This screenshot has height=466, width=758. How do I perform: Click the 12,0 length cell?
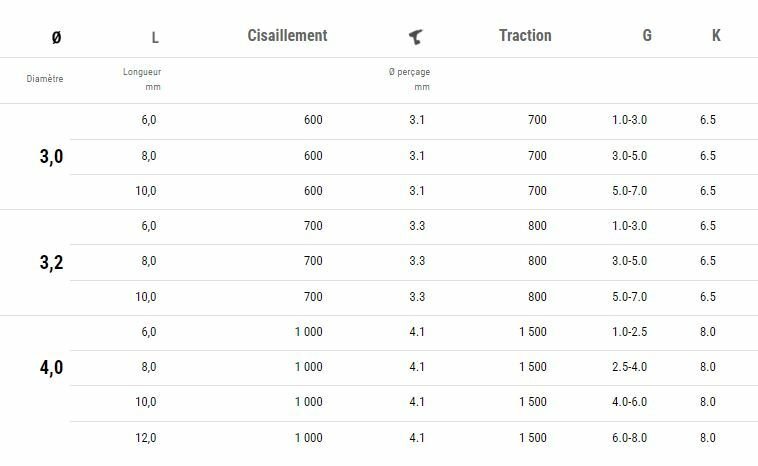point(146,438)
